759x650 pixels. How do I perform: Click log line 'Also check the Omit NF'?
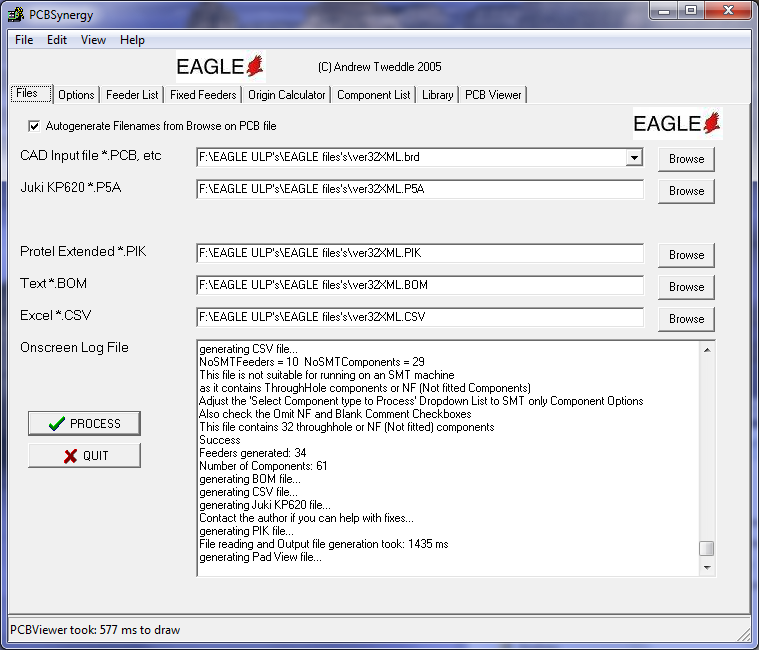(x=335, y=414)
